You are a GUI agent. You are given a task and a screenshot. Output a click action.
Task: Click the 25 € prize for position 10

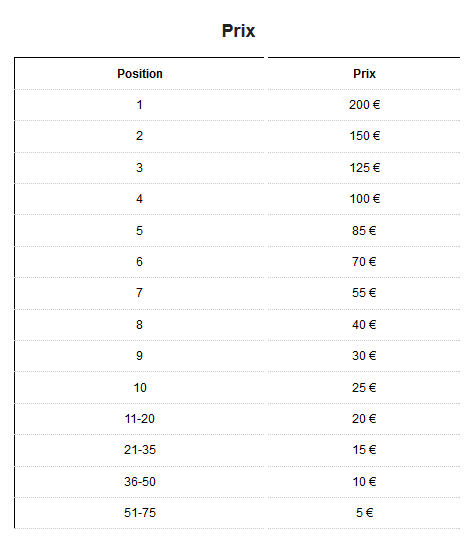coord(364,388)
